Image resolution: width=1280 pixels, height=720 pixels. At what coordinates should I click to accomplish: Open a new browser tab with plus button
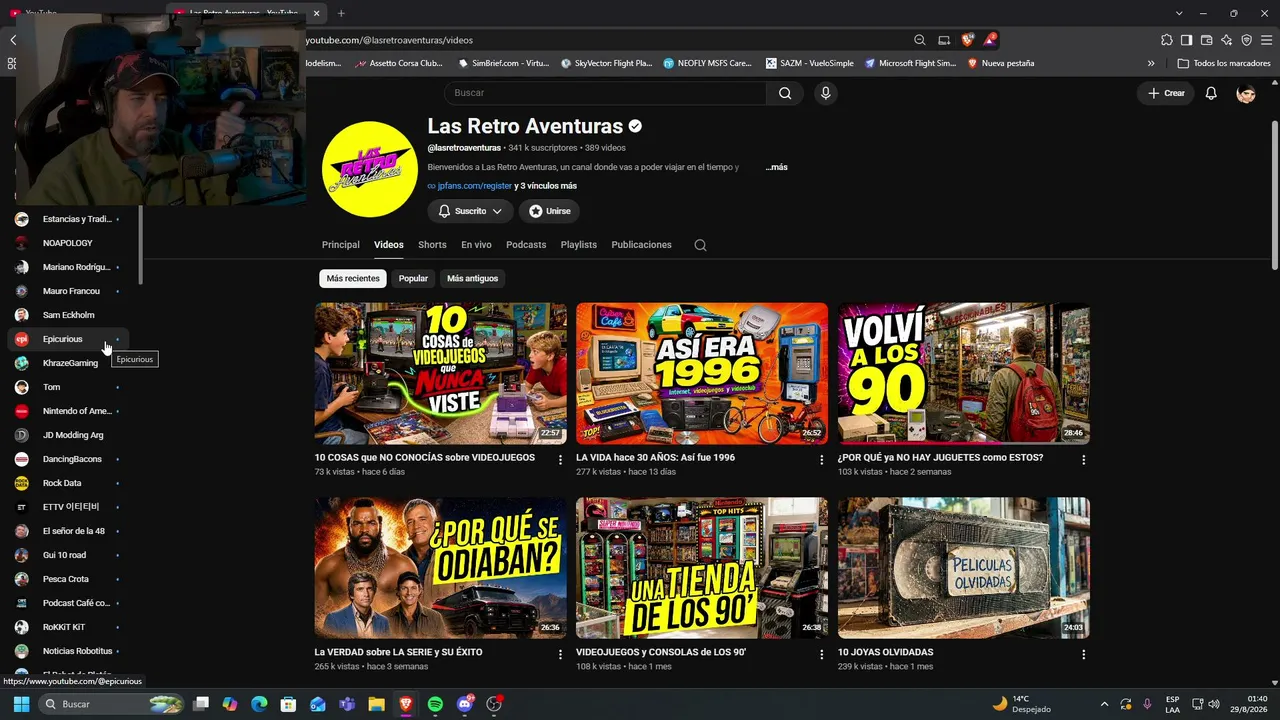[x=341, y=13]
